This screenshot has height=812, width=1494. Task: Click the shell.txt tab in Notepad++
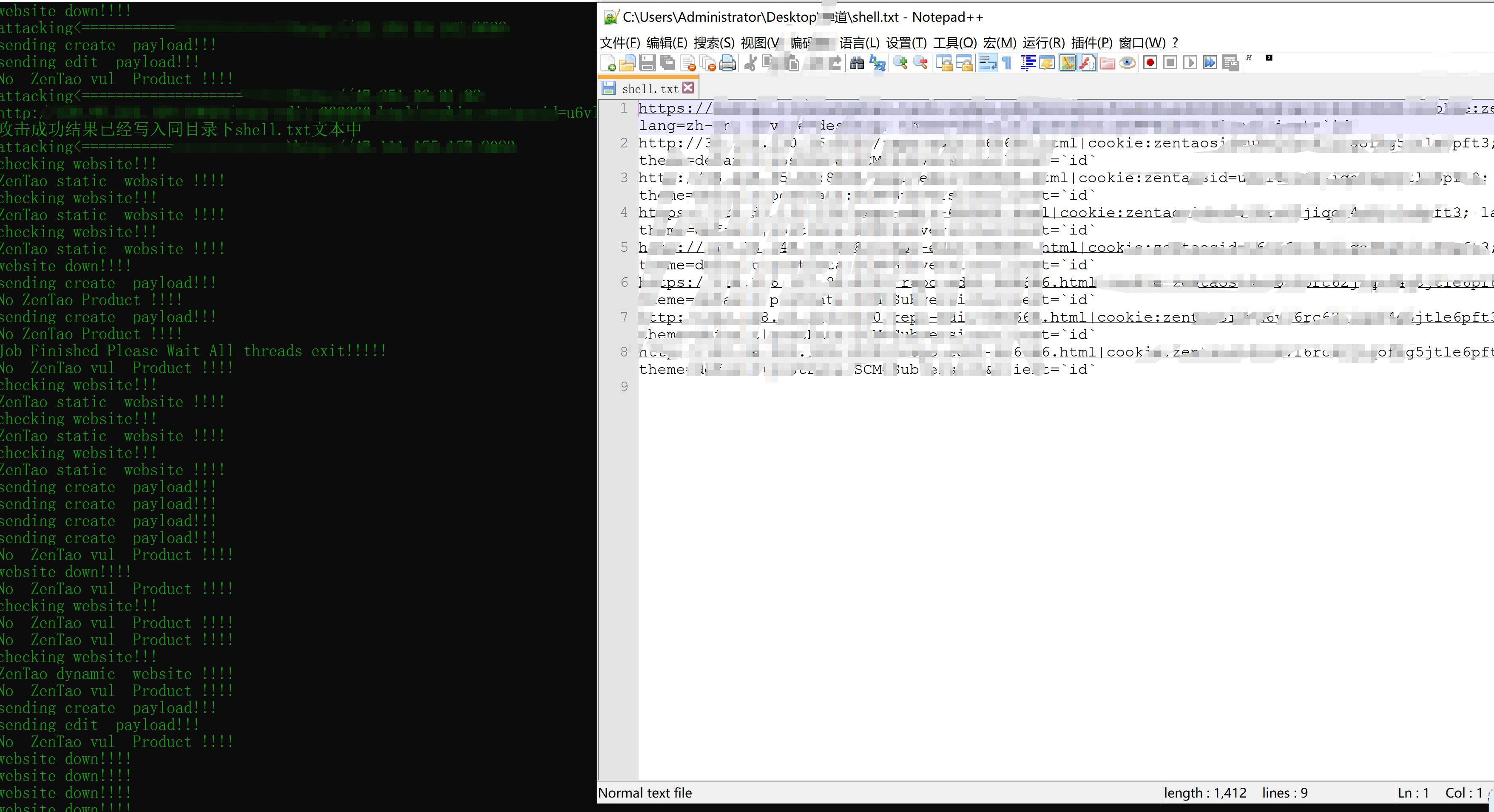(x=648, y=88)
